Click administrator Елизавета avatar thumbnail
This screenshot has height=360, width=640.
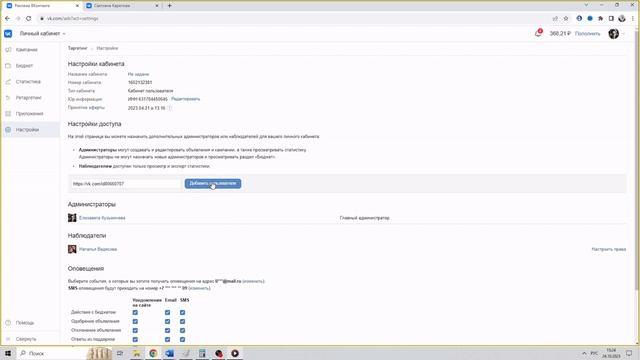click(72, 218)
